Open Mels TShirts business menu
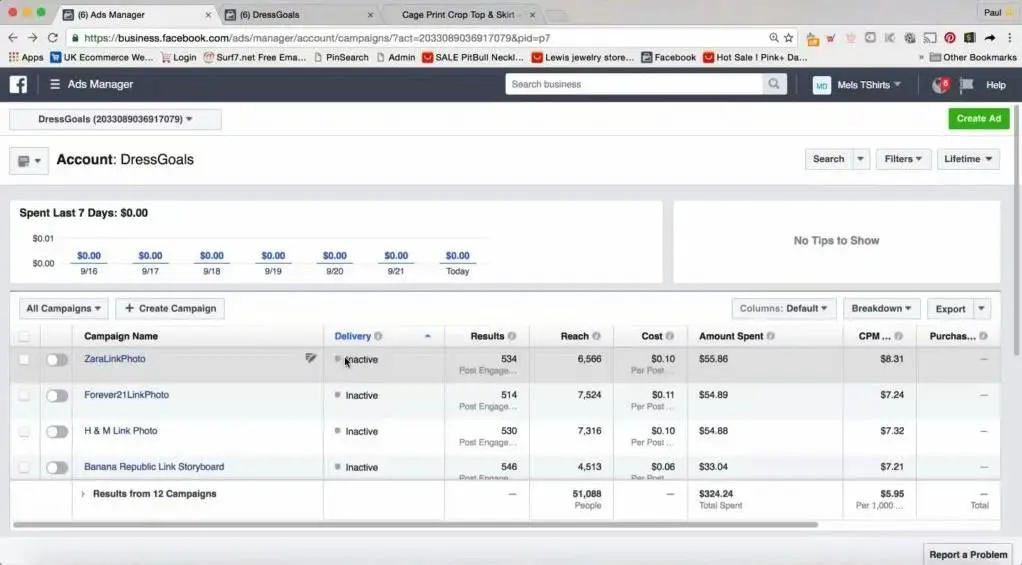This screenshot has height=565, width=1022. click(x=869, y=85)
